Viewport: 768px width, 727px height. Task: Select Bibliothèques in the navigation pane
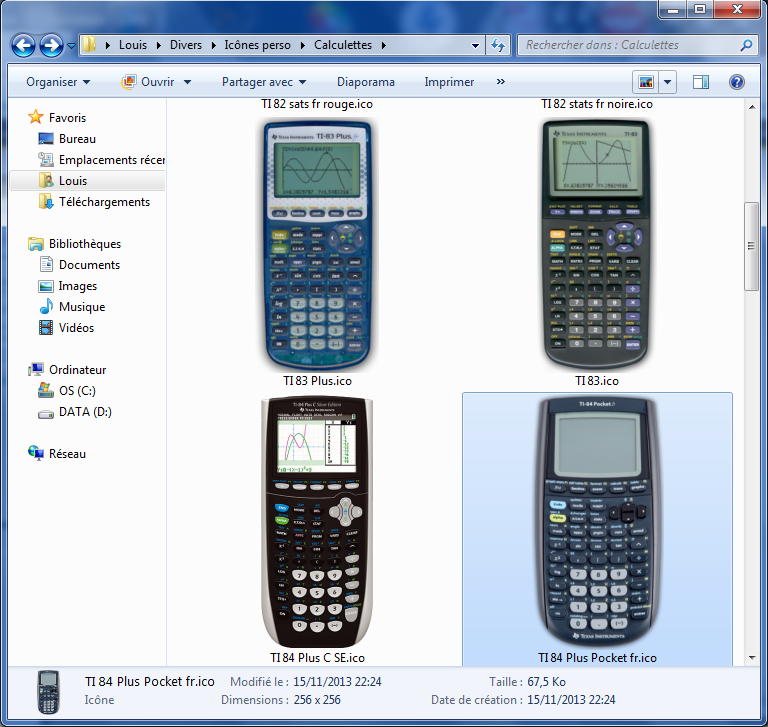click(x=74, y=243)
